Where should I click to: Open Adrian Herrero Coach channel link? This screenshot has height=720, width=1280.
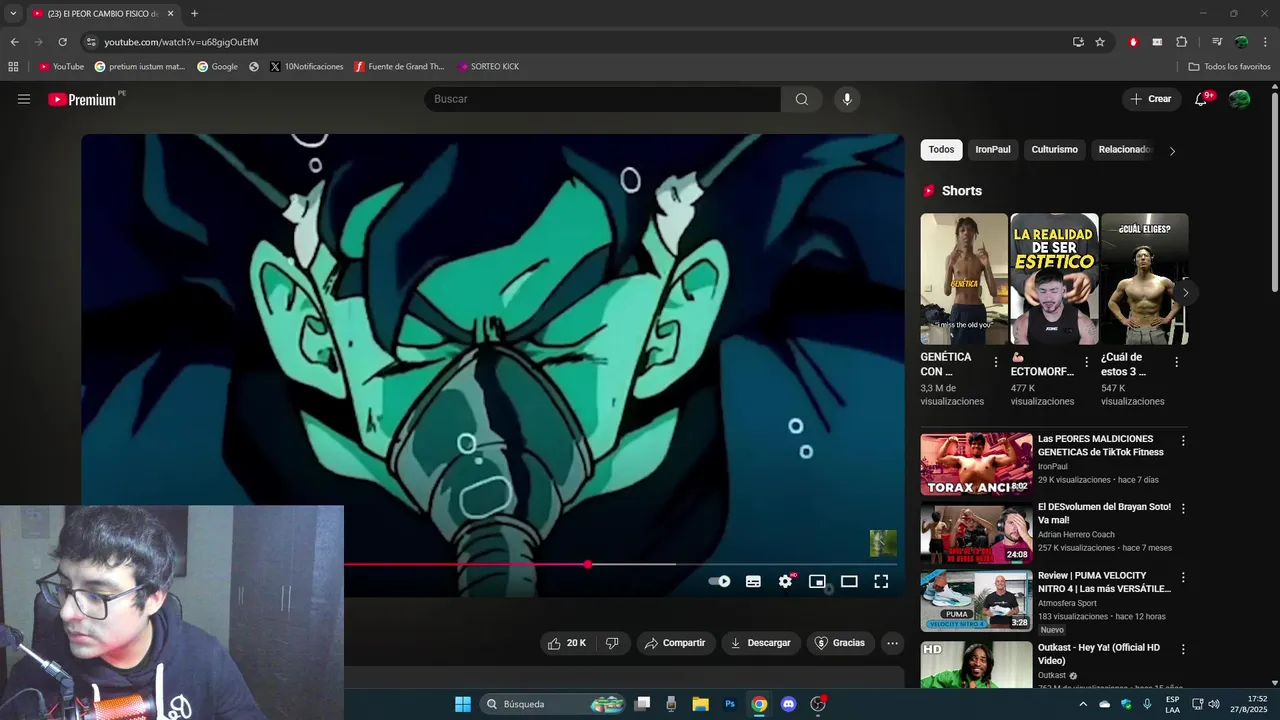click(x=1076, y=535)
